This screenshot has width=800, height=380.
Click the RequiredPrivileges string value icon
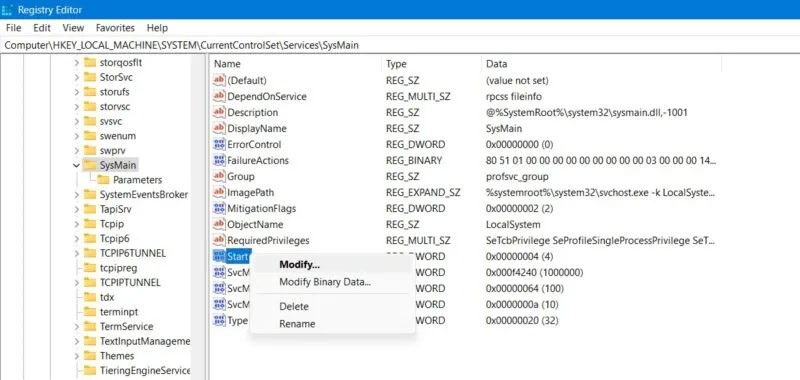219,240
